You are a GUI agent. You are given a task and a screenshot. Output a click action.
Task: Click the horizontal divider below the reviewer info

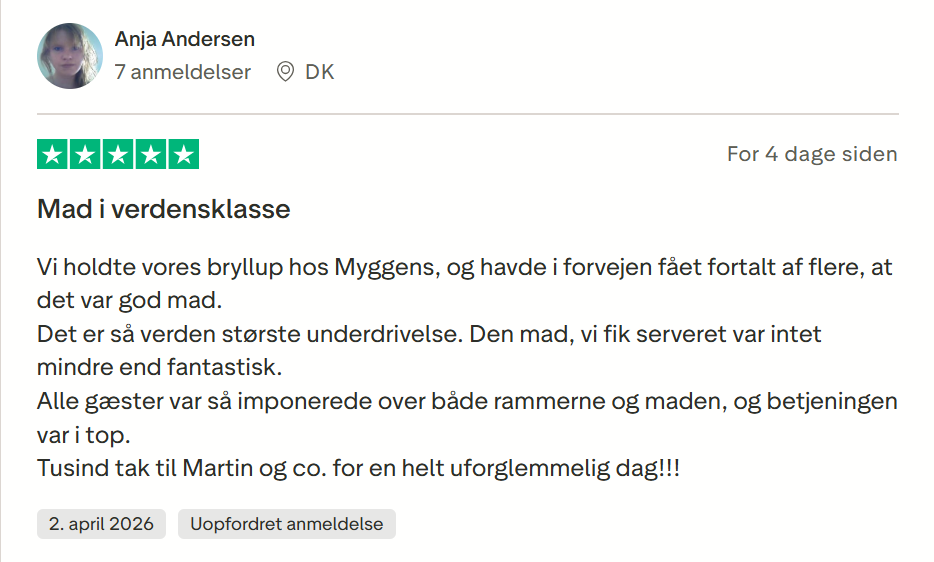point(467,114)
